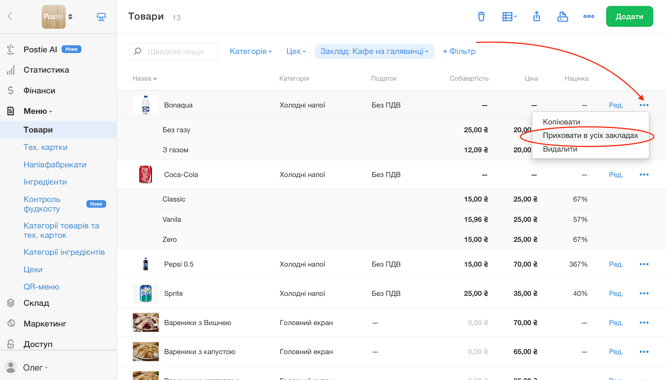Click the Вареники з капустою photo thumbnail
This screenshot has height=380, width=670.
146,351
